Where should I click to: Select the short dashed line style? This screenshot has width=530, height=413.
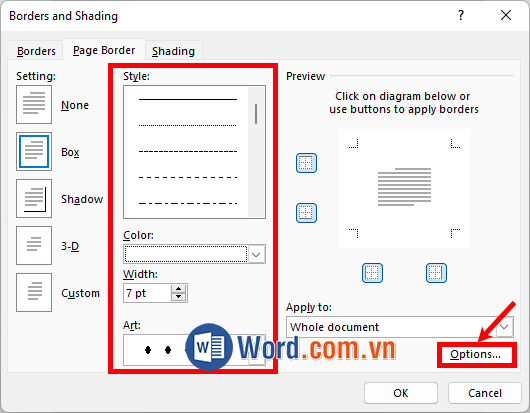pyautogui.click(x=188, y=151)
